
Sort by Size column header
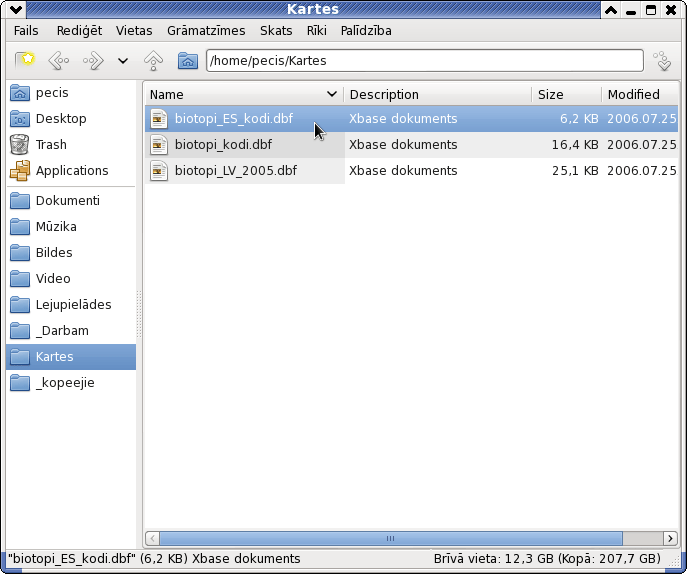[567, 95]
